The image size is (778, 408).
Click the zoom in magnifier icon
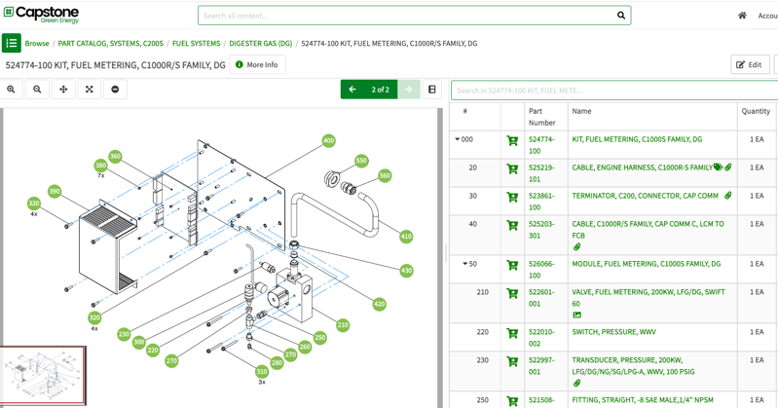11,89
